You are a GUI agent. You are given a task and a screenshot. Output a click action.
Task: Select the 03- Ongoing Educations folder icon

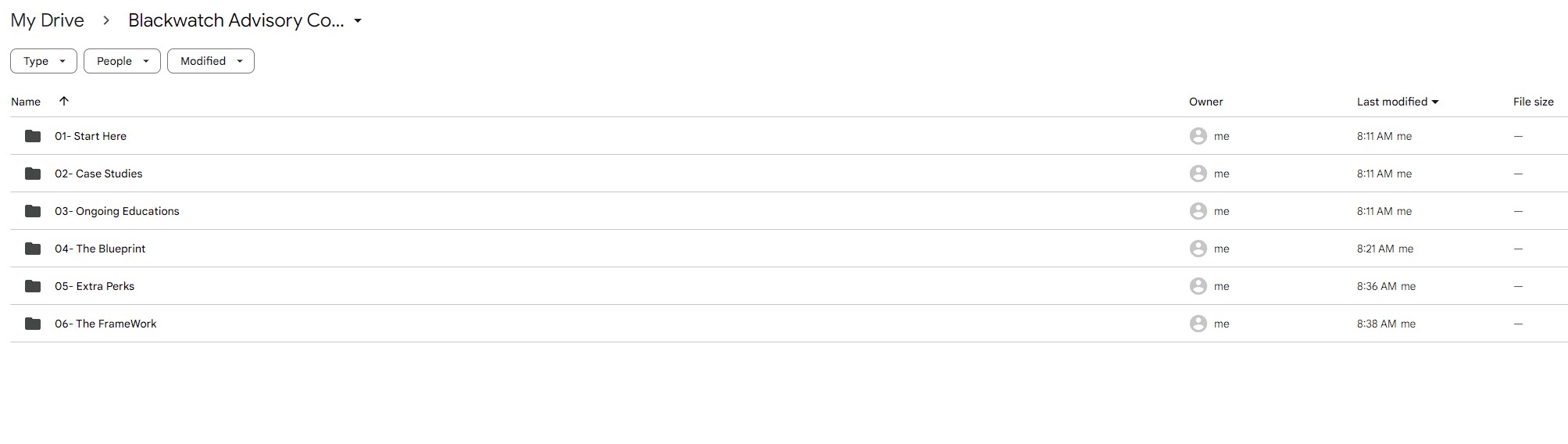[x=33, y=211]
